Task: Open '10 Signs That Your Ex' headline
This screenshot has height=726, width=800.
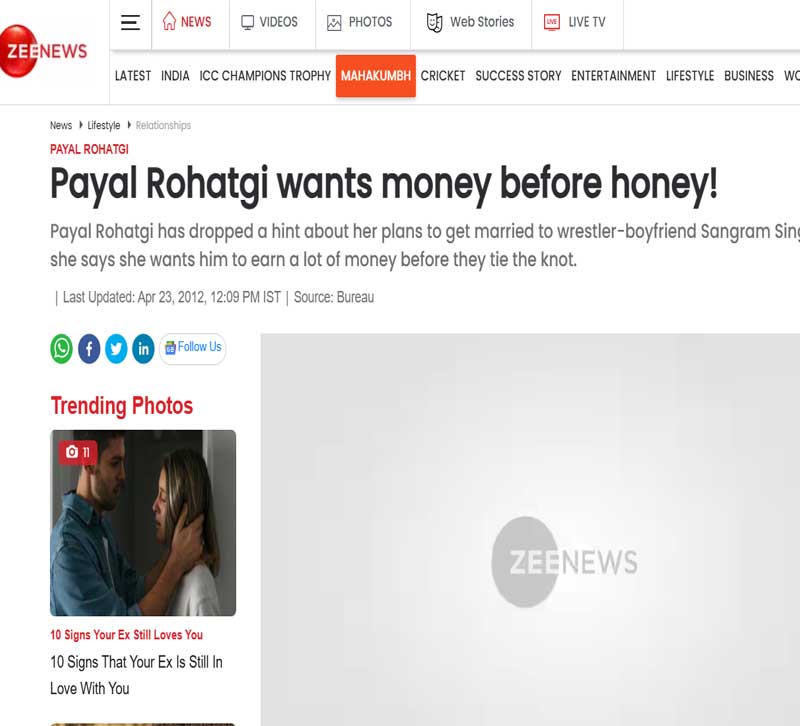Action: coord(136,675)
